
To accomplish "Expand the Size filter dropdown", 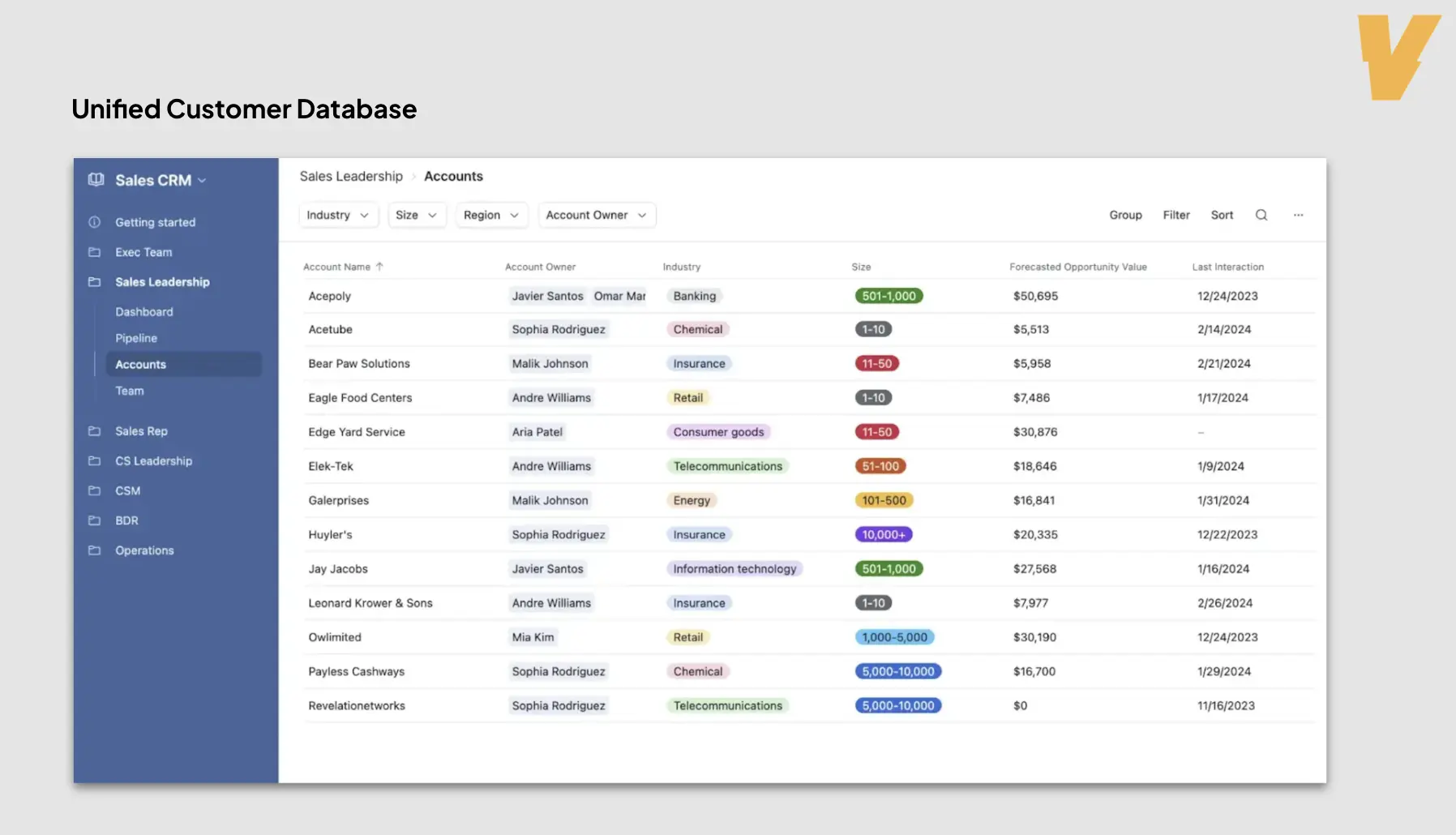I will coord(417,215).
